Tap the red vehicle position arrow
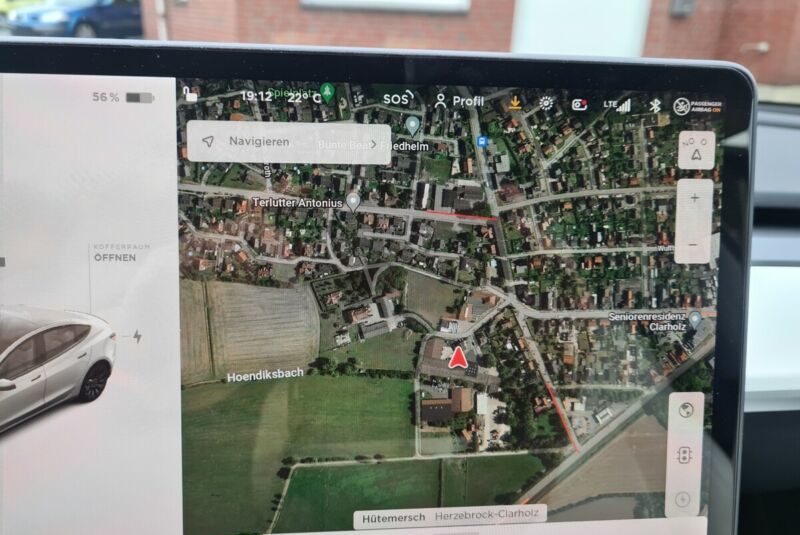This screenshot has width=800, height=535. point(458,357)
